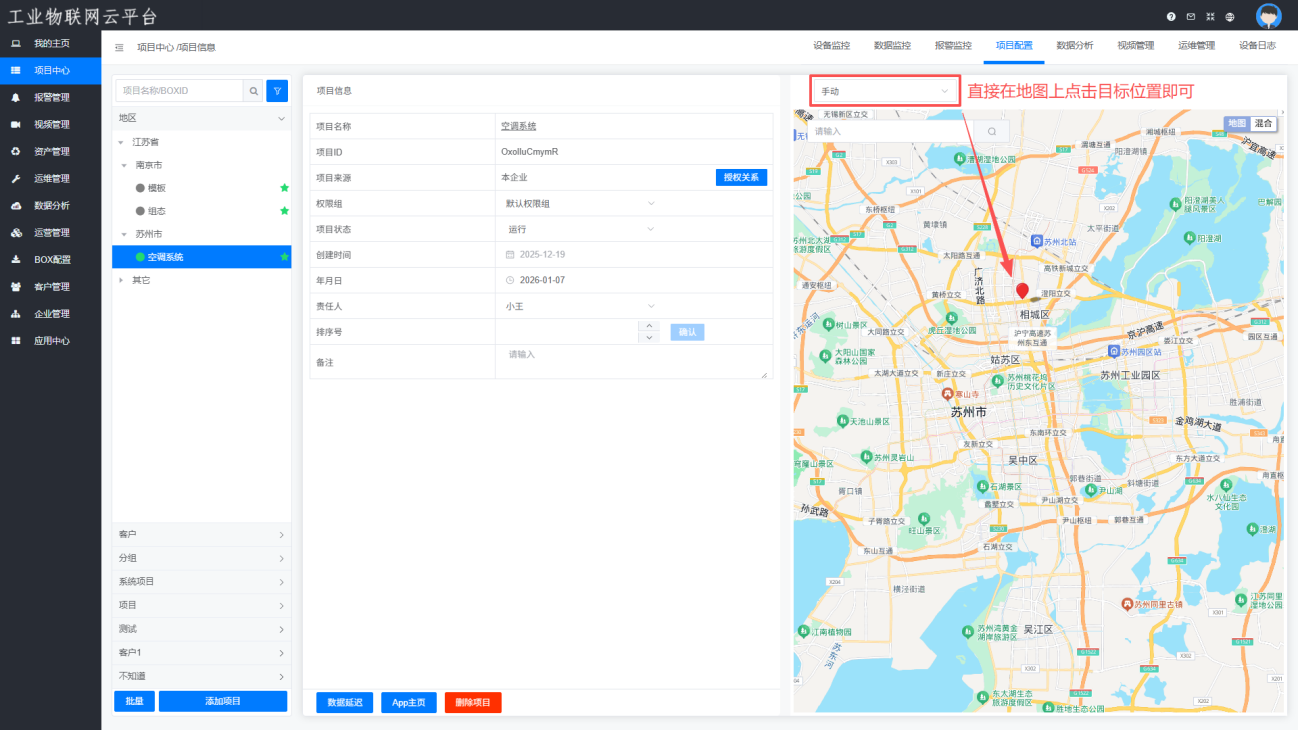The image size is (1298, 730).
Task: Click the fullscreen toggle icon in header
Action: coord(1210,17)
